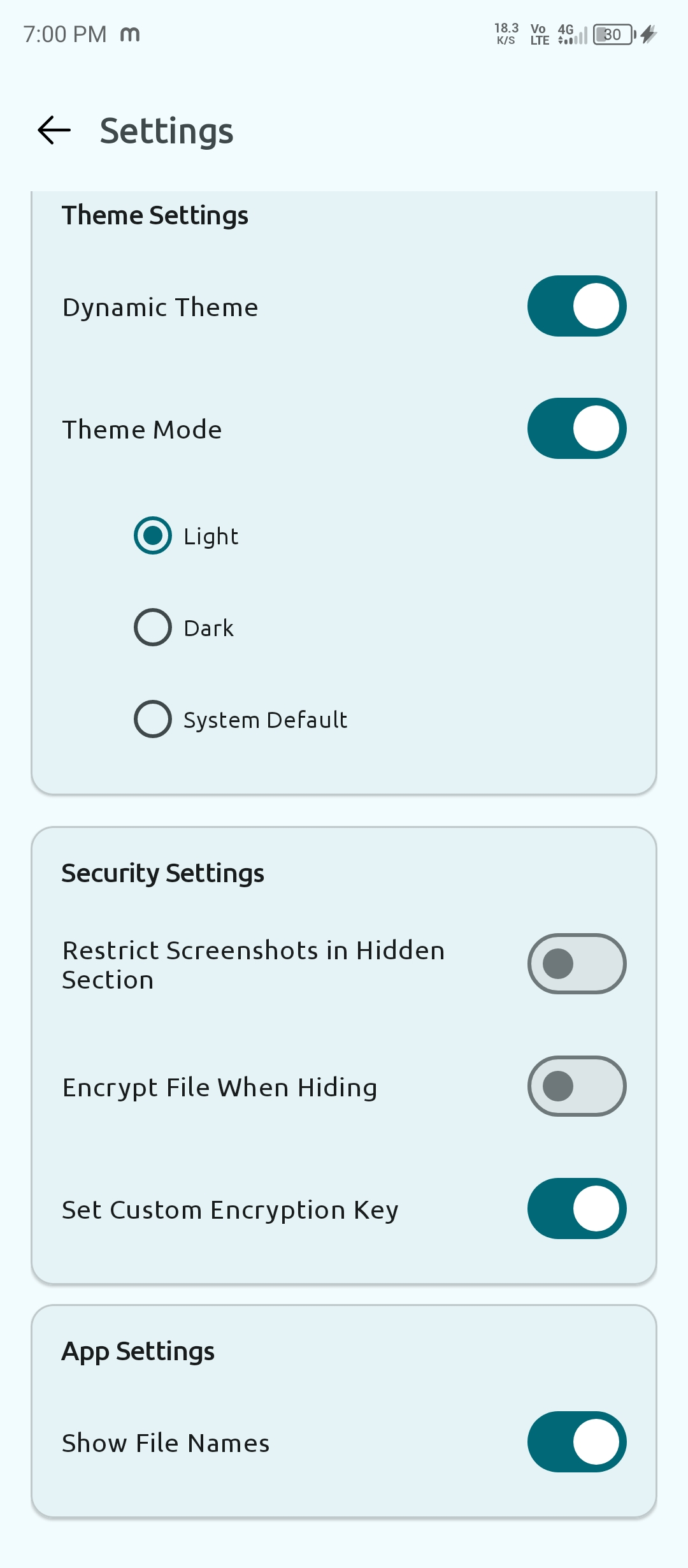Turn off Show File Names
This screenshot has width=688, height=1568.
(x=576, y=1441)
